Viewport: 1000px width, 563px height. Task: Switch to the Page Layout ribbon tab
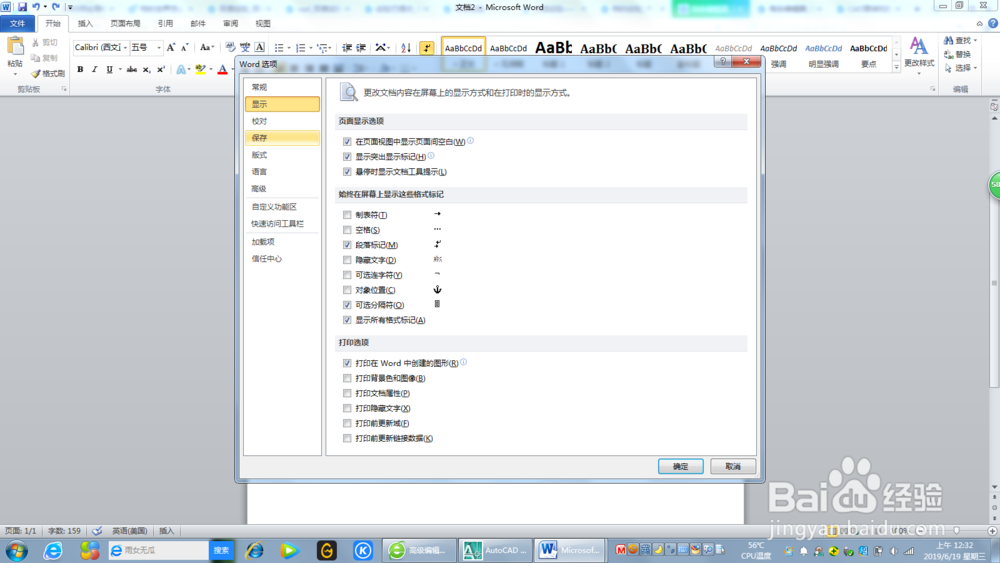coord(125,24)
